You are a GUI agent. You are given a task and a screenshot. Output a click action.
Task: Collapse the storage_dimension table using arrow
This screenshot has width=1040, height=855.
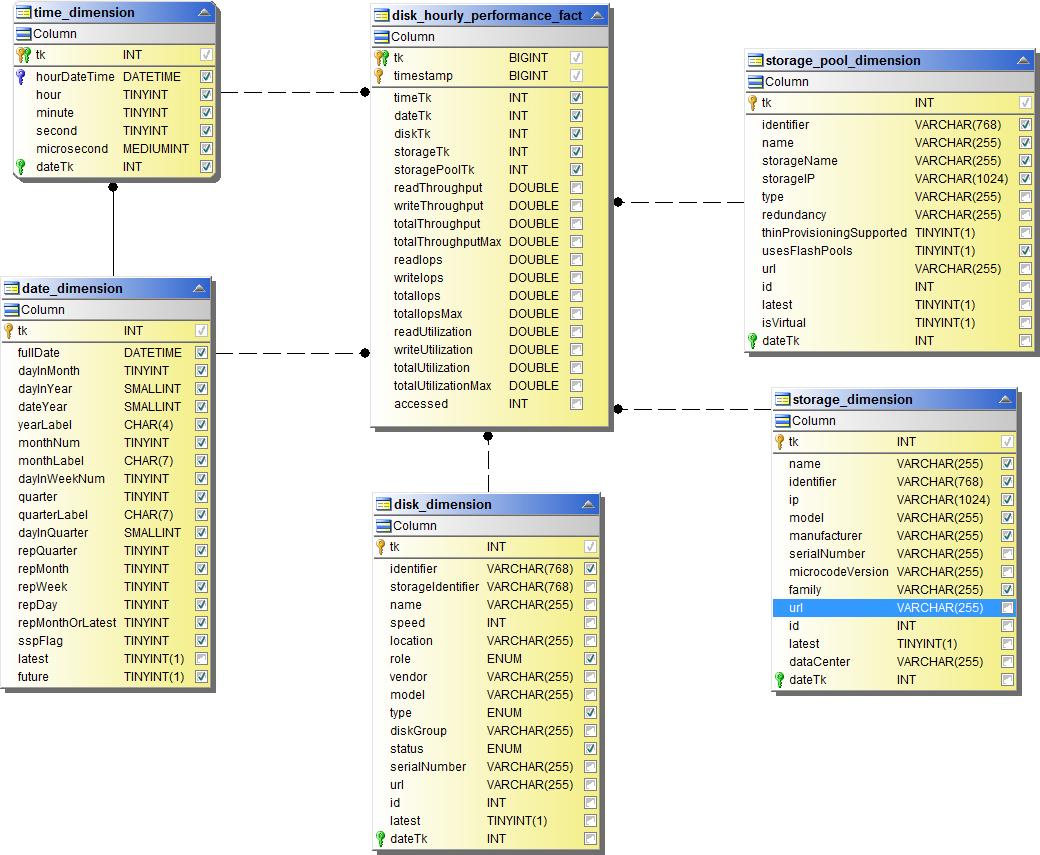point(1005,400)
